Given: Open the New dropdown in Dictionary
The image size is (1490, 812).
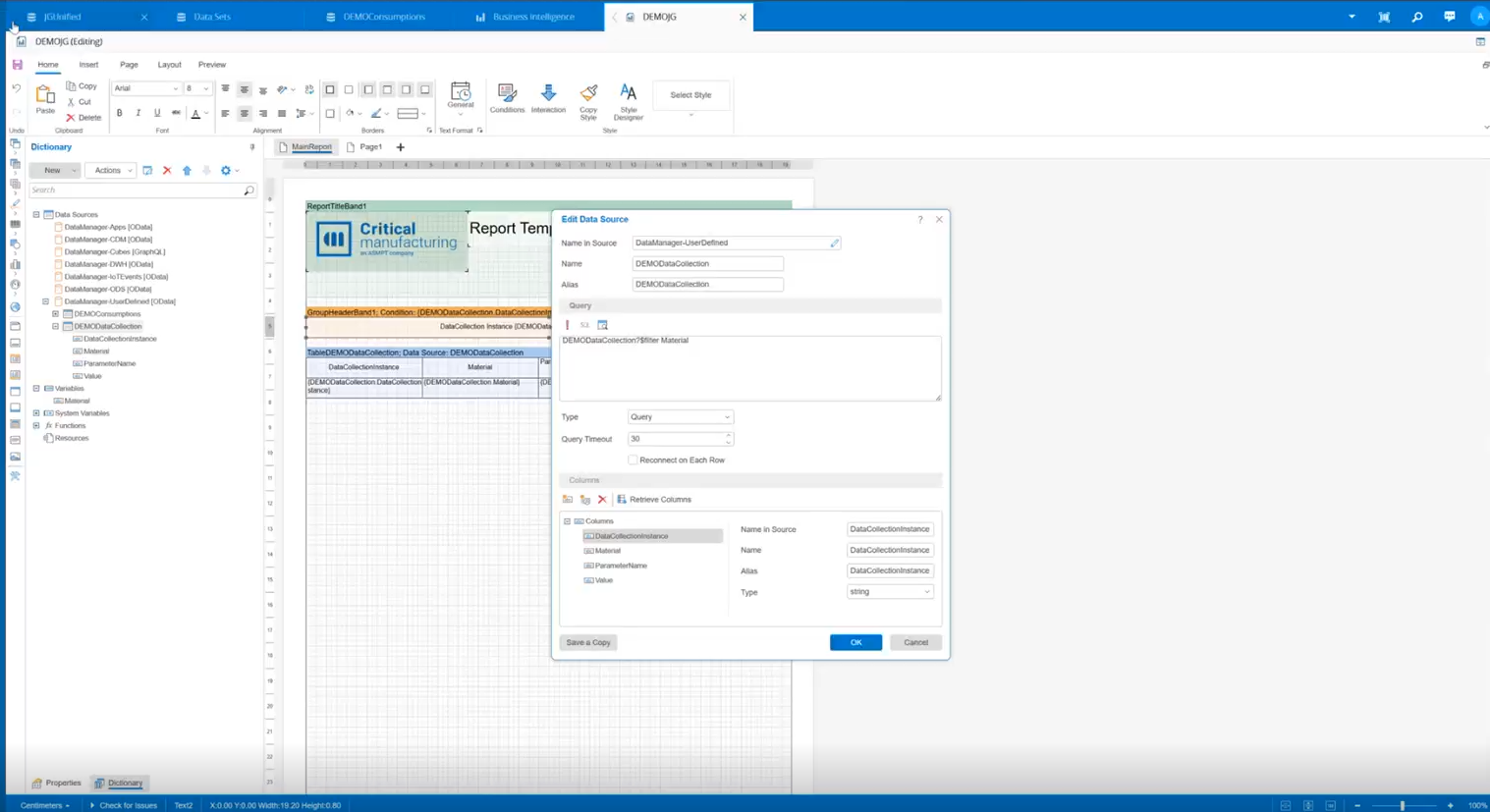Looking at the screenshot, I should click(56, 171).
